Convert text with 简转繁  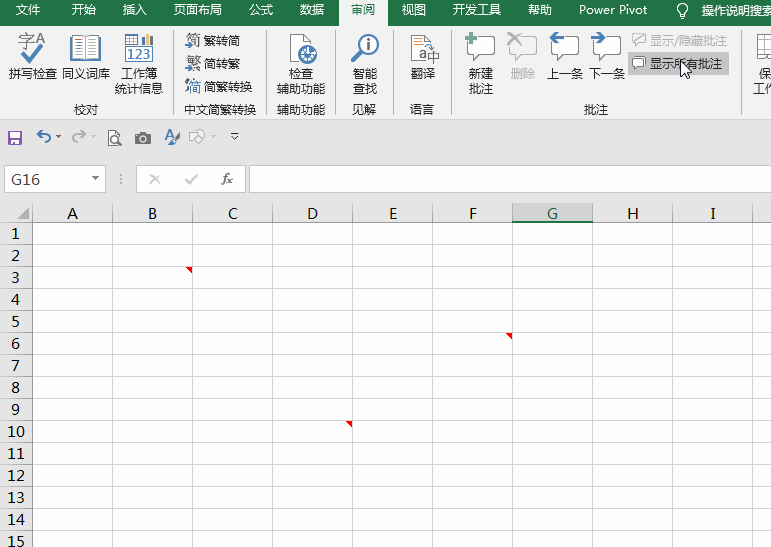tap(212, 63)
